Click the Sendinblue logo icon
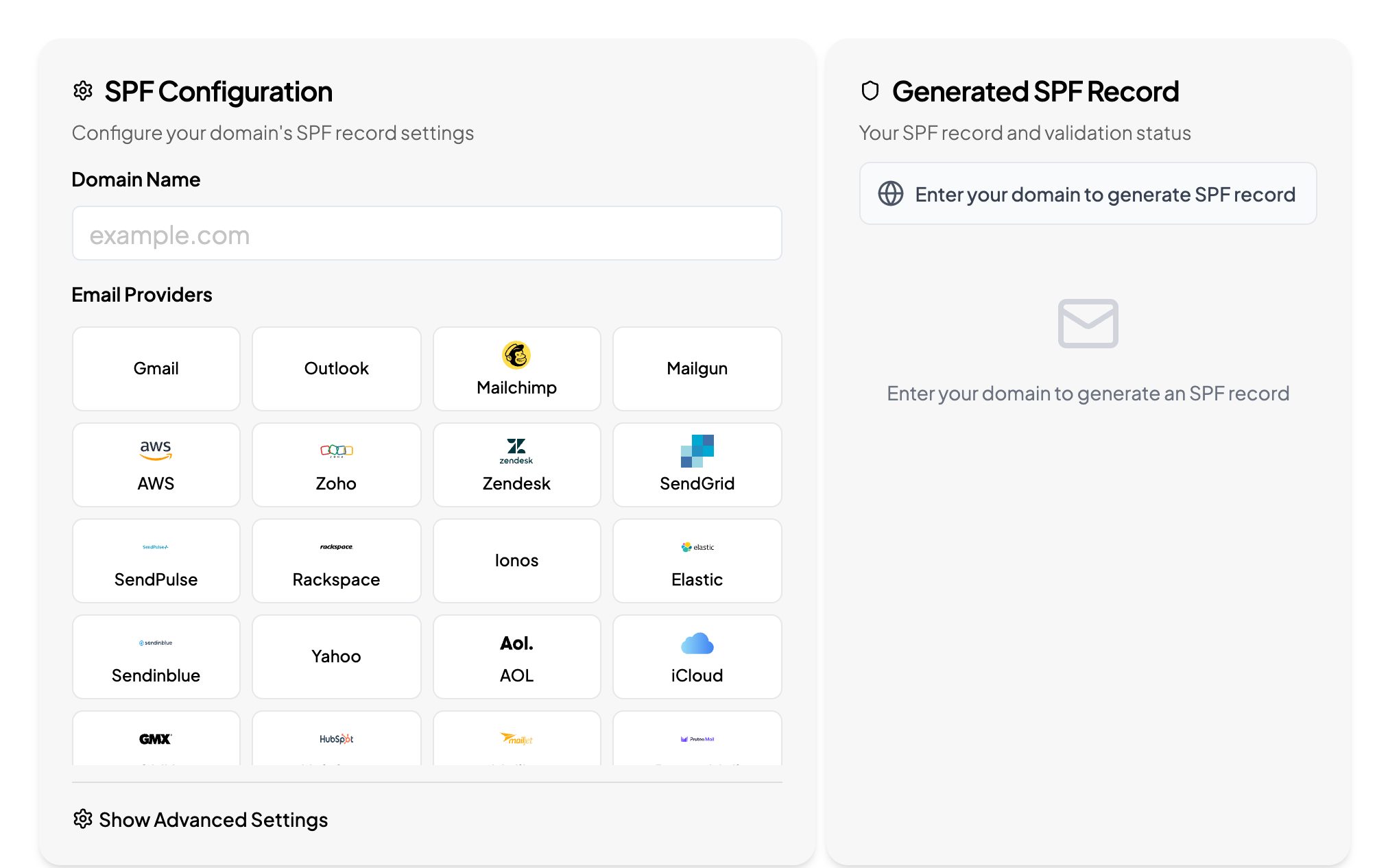The image size is (1388, 868). point(156,643)
